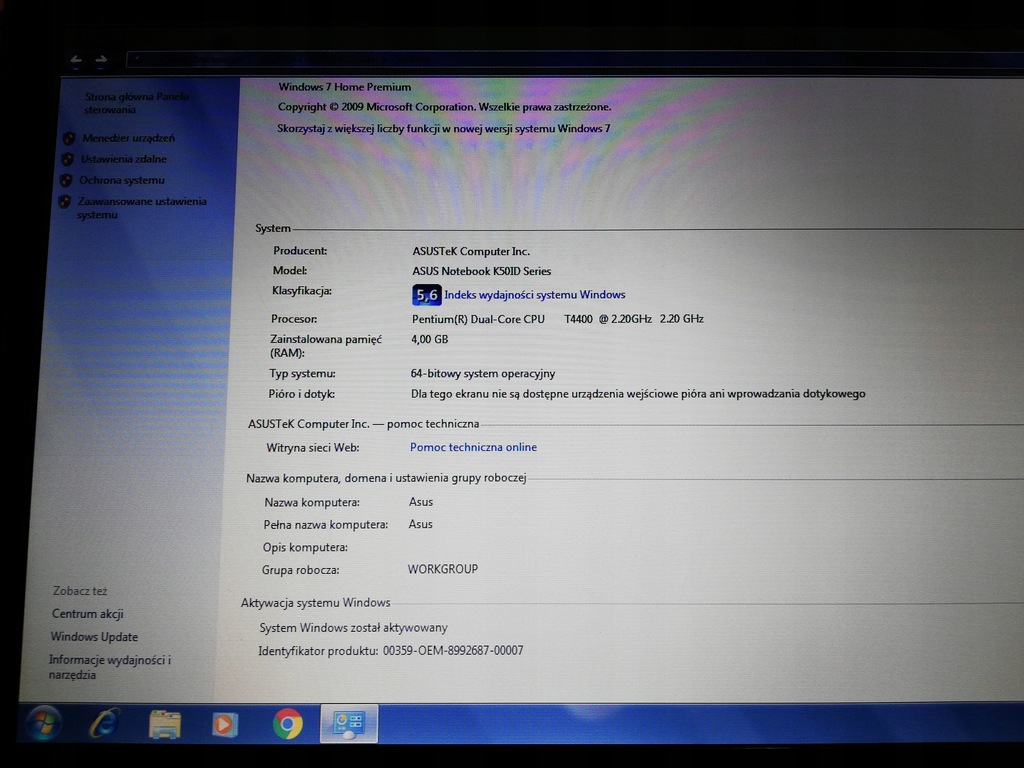Click the Pentium(R) Dual-Core CPU T4400 value

point(558,319)
